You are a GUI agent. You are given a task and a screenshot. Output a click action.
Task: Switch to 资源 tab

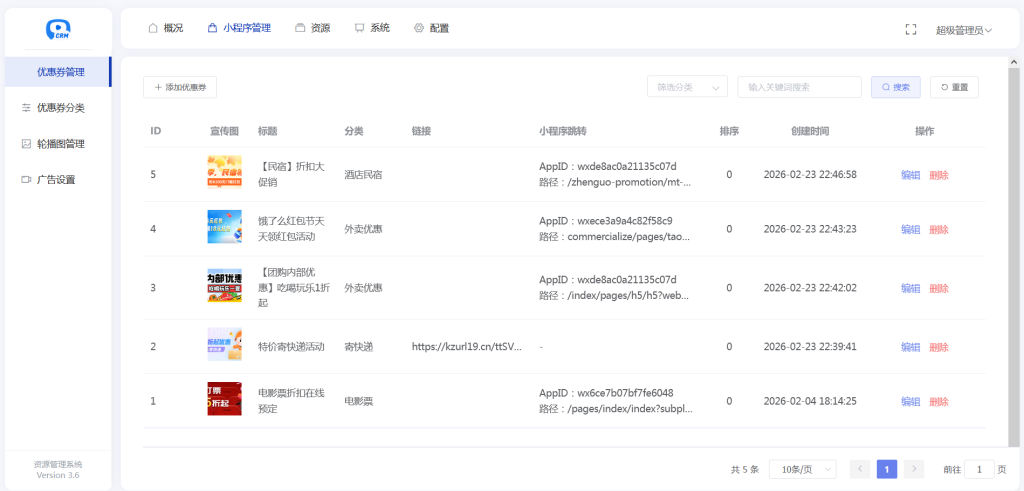312,28
